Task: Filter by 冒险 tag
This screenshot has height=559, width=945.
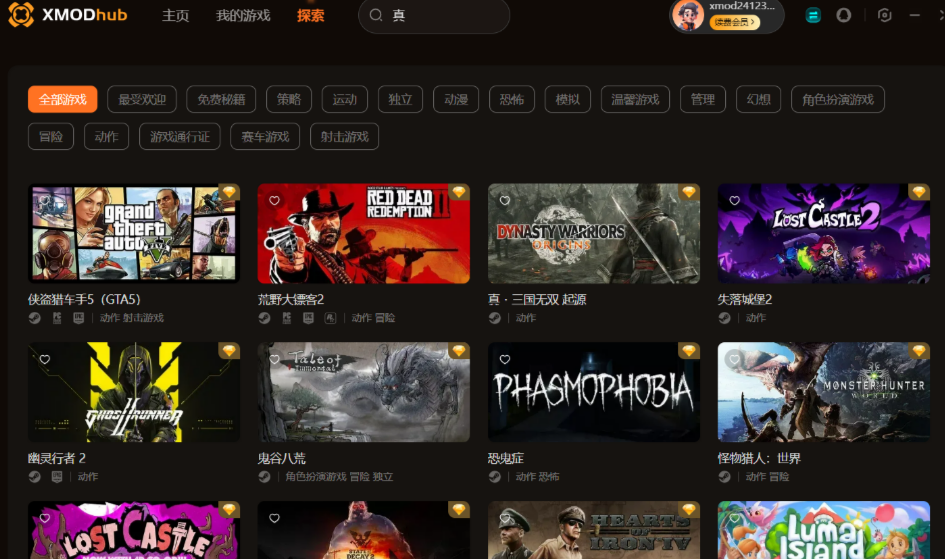Action: click(x=51, y=137)
